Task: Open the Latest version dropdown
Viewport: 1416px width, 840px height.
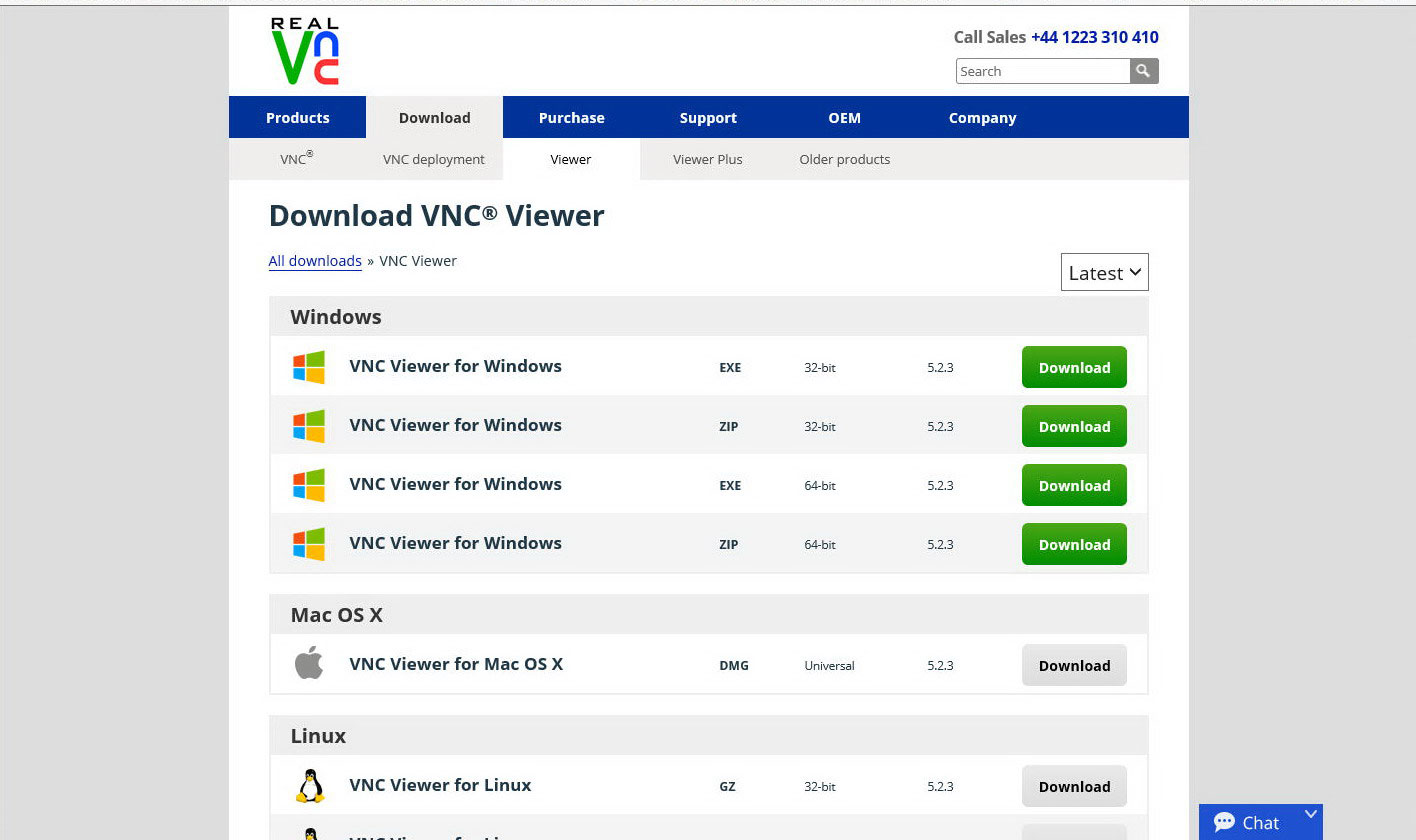Action: coord(1104,272)
